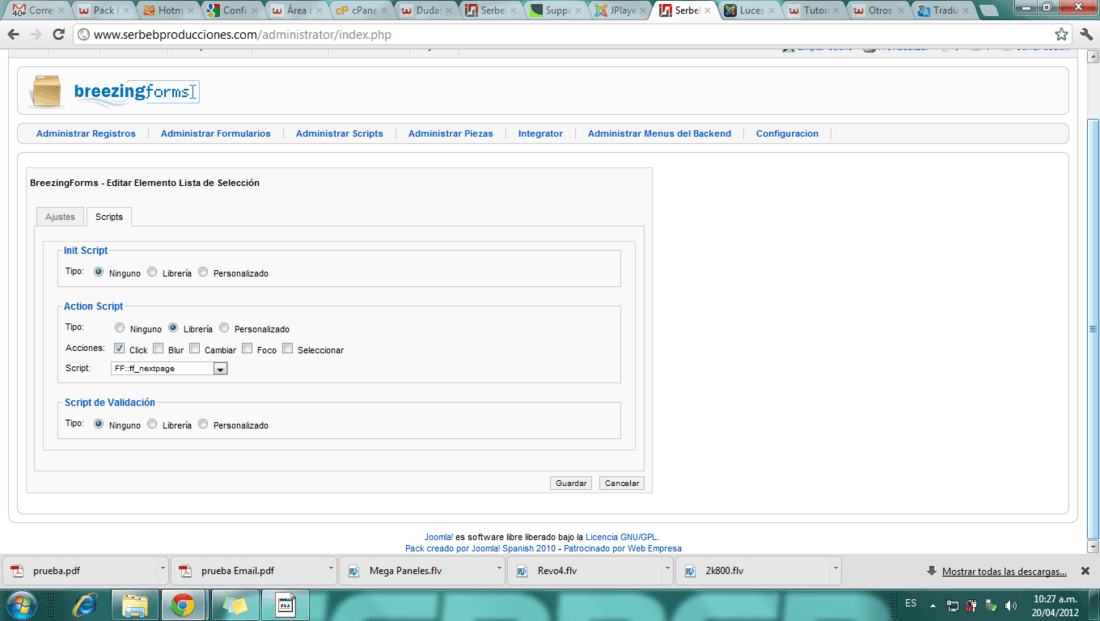The width and height of the screenshot is (1100, 621).
Task: Open Revo4.flv download item
Action: click(x=588, y=571)
